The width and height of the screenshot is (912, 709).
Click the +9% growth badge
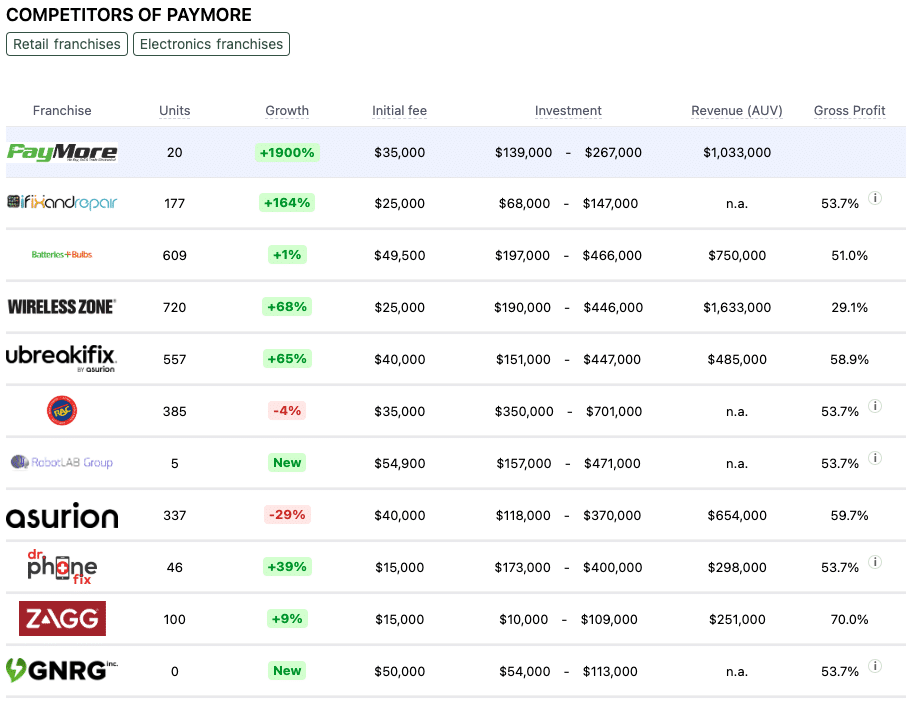287,618
